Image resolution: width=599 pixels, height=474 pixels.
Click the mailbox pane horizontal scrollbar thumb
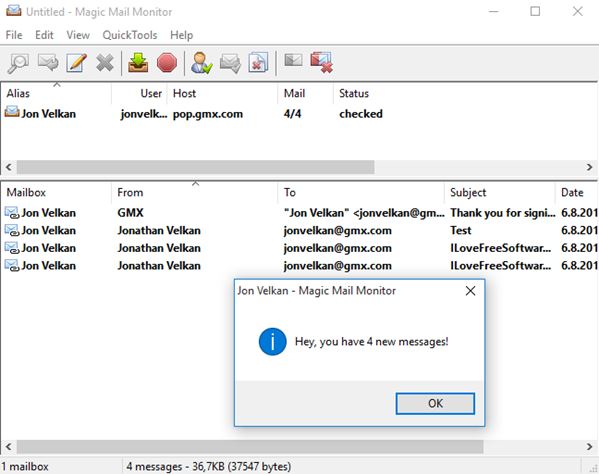(x=196, y=167)
